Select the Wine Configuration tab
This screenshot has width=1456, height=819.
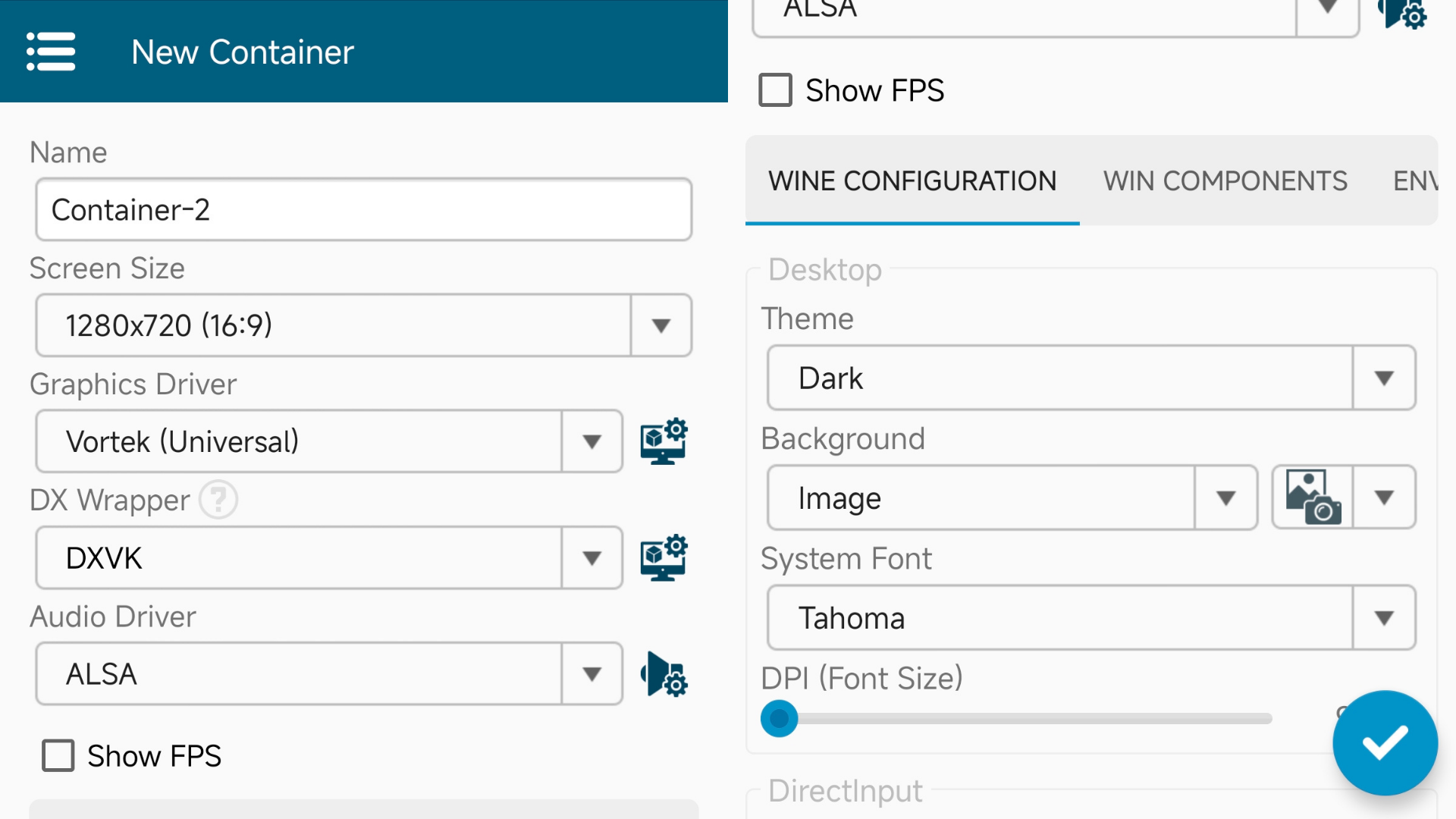(x=912, y=181)
